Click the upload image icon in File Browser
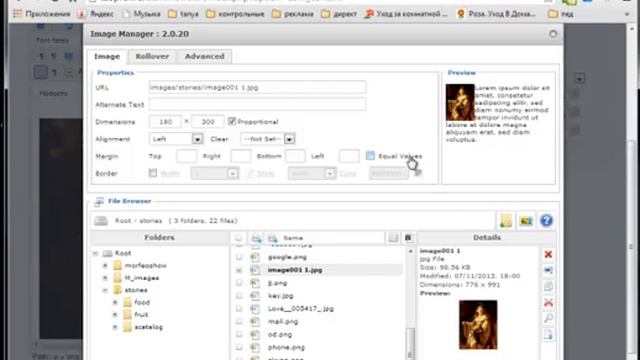Image resolution: width=640 pixels, height=360 pixels. (x=526, y=221)
